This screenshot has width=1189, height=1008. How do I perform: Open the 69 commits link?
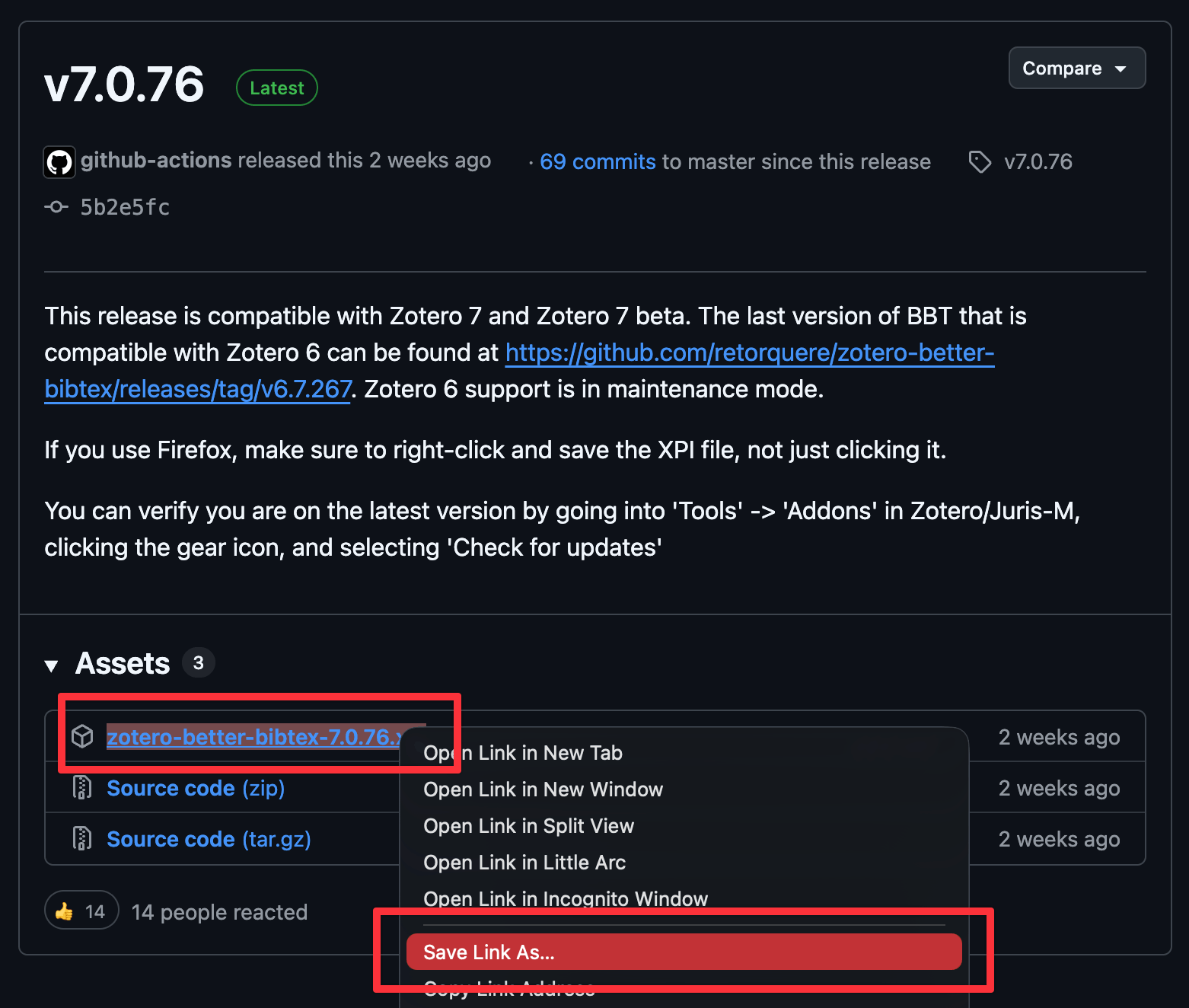597,161
